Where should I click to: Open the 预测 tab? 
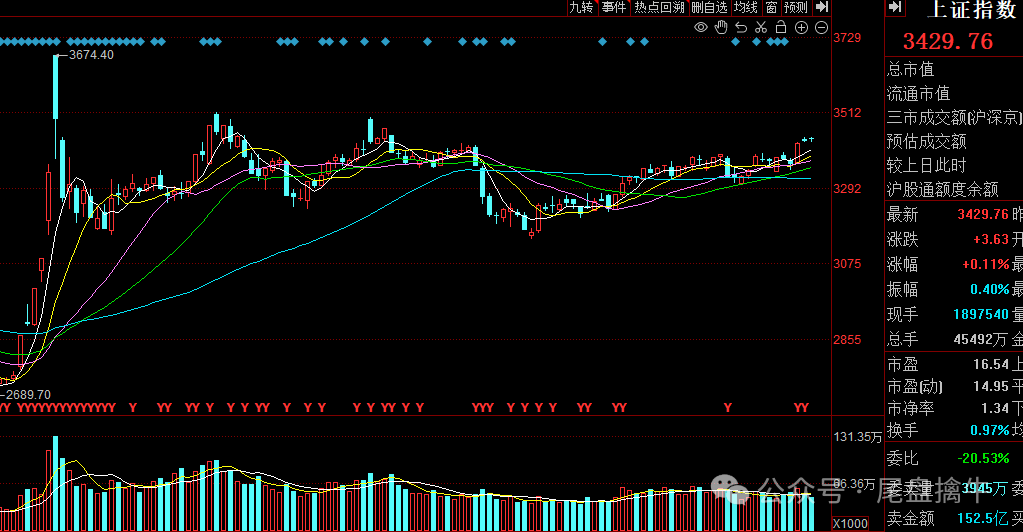coord(796,7)
